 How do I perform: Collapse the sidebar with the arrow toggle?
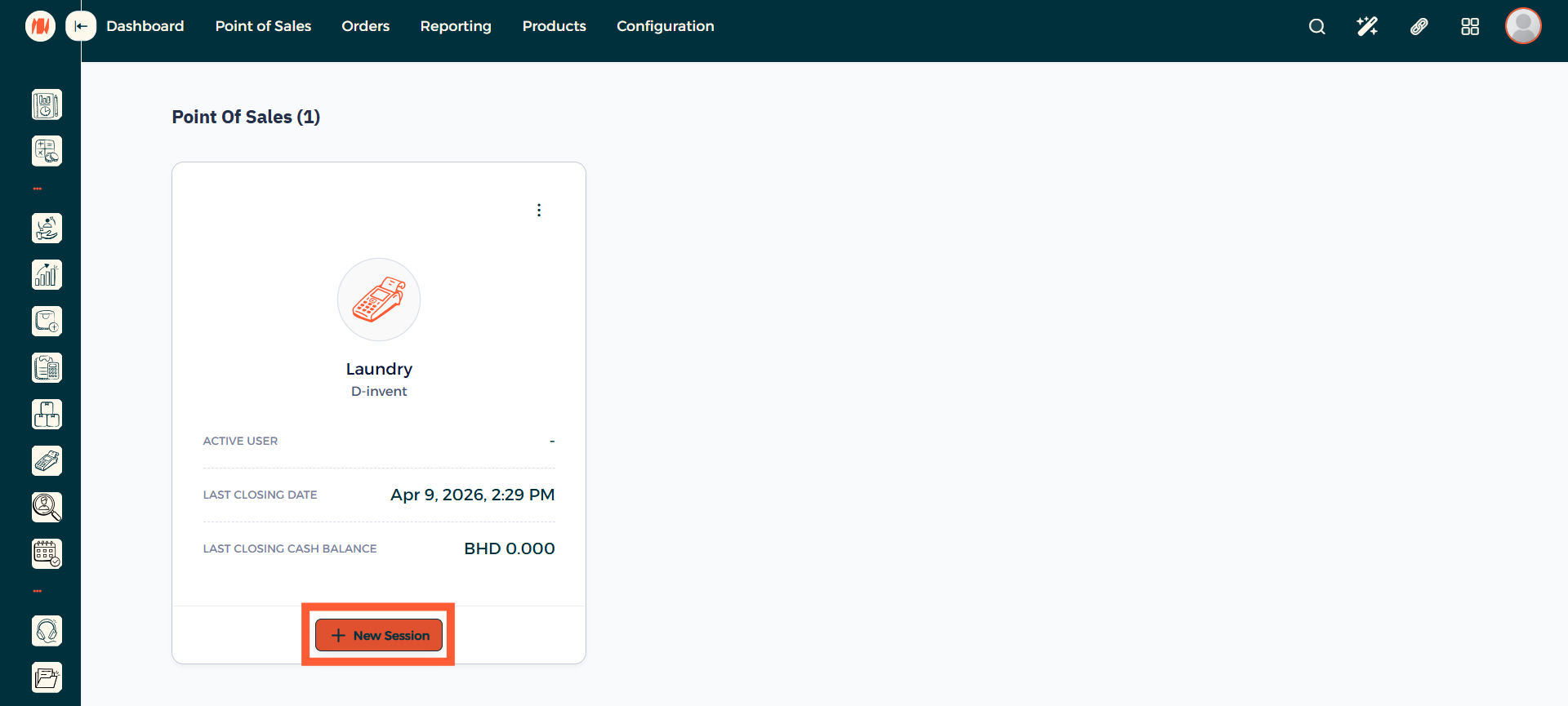coord(81,26)
